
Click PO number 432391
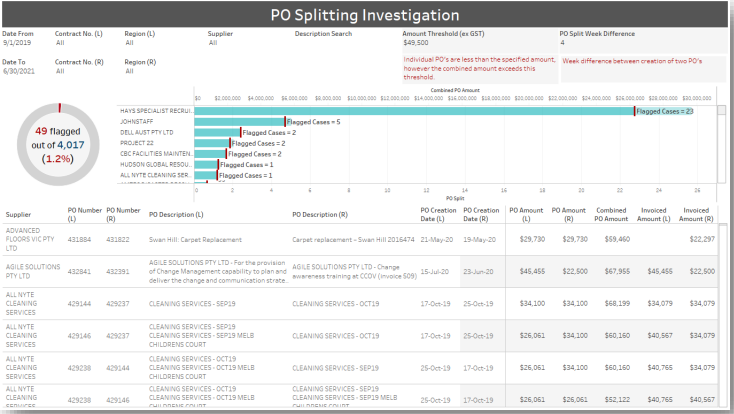[117, 271]
